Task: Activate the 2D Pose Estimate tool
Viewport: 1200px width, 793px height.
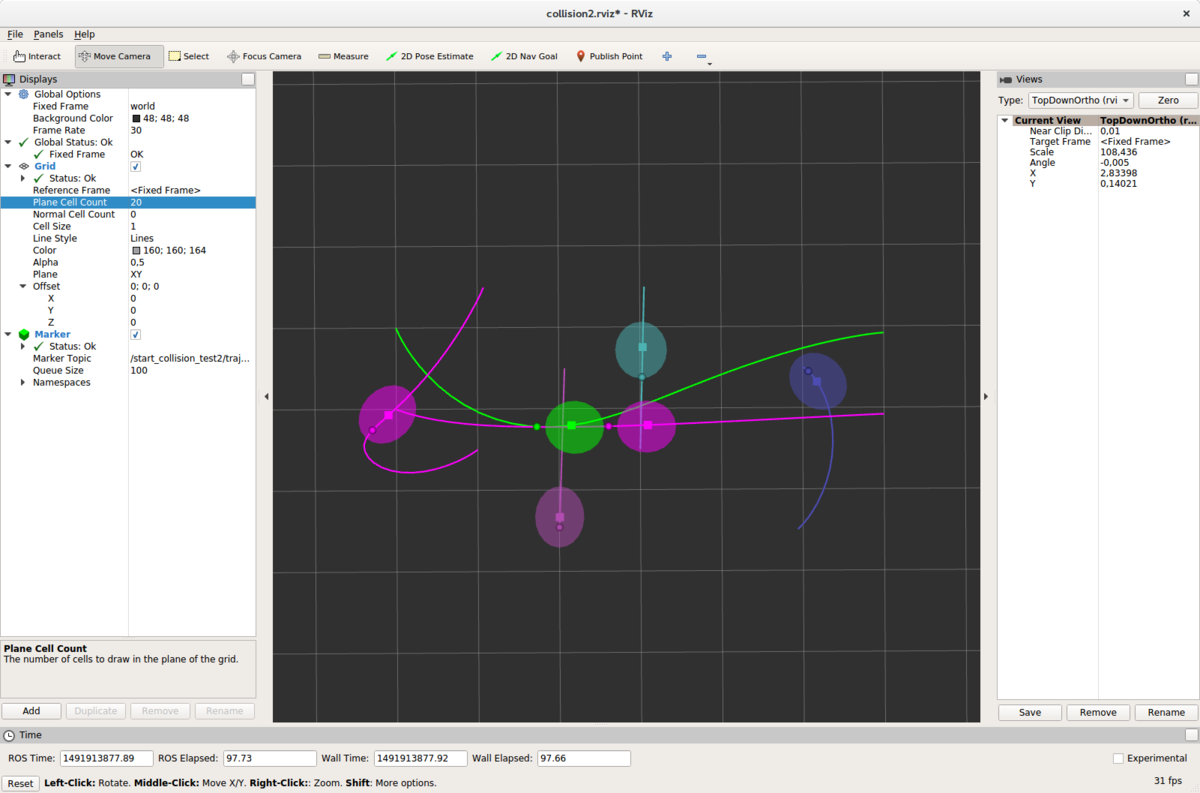Action: [429, 56]
